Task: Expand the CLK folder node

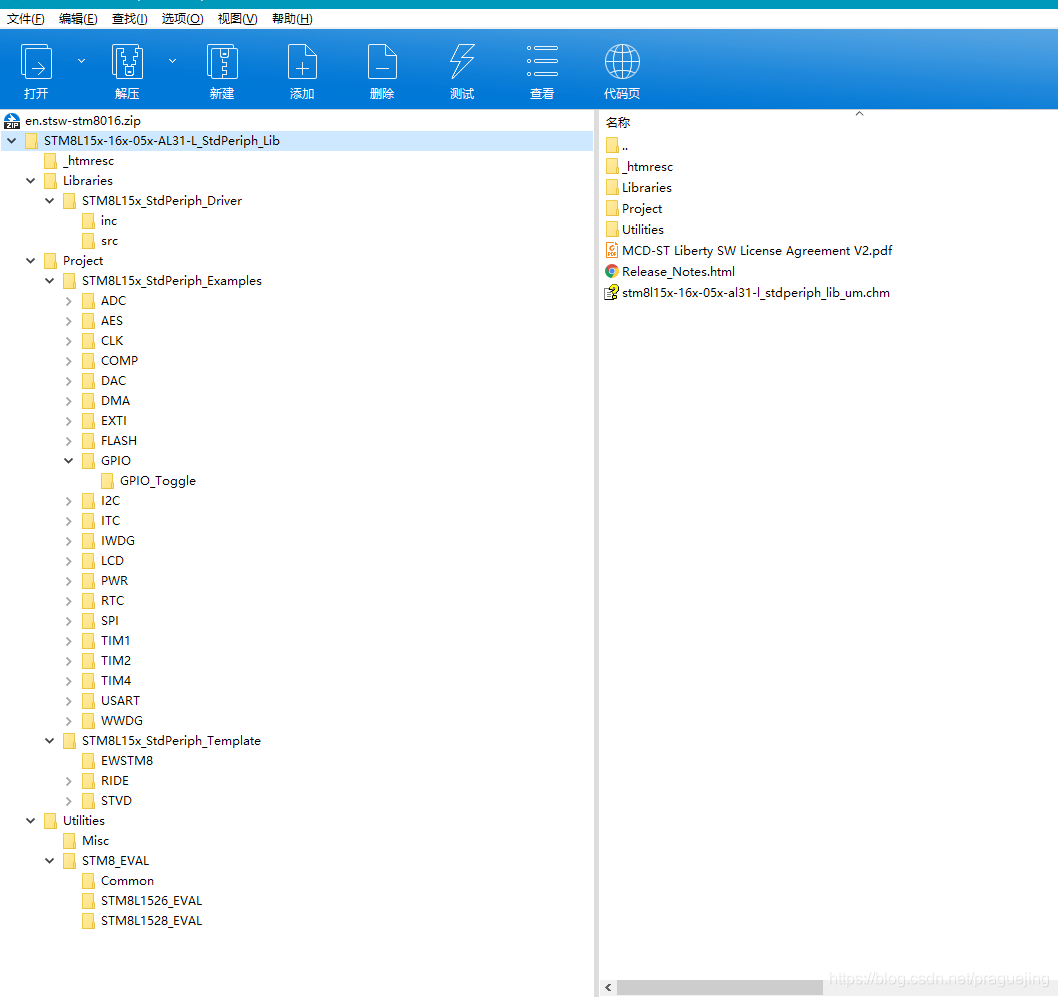Action: click(x=68, y=341)
